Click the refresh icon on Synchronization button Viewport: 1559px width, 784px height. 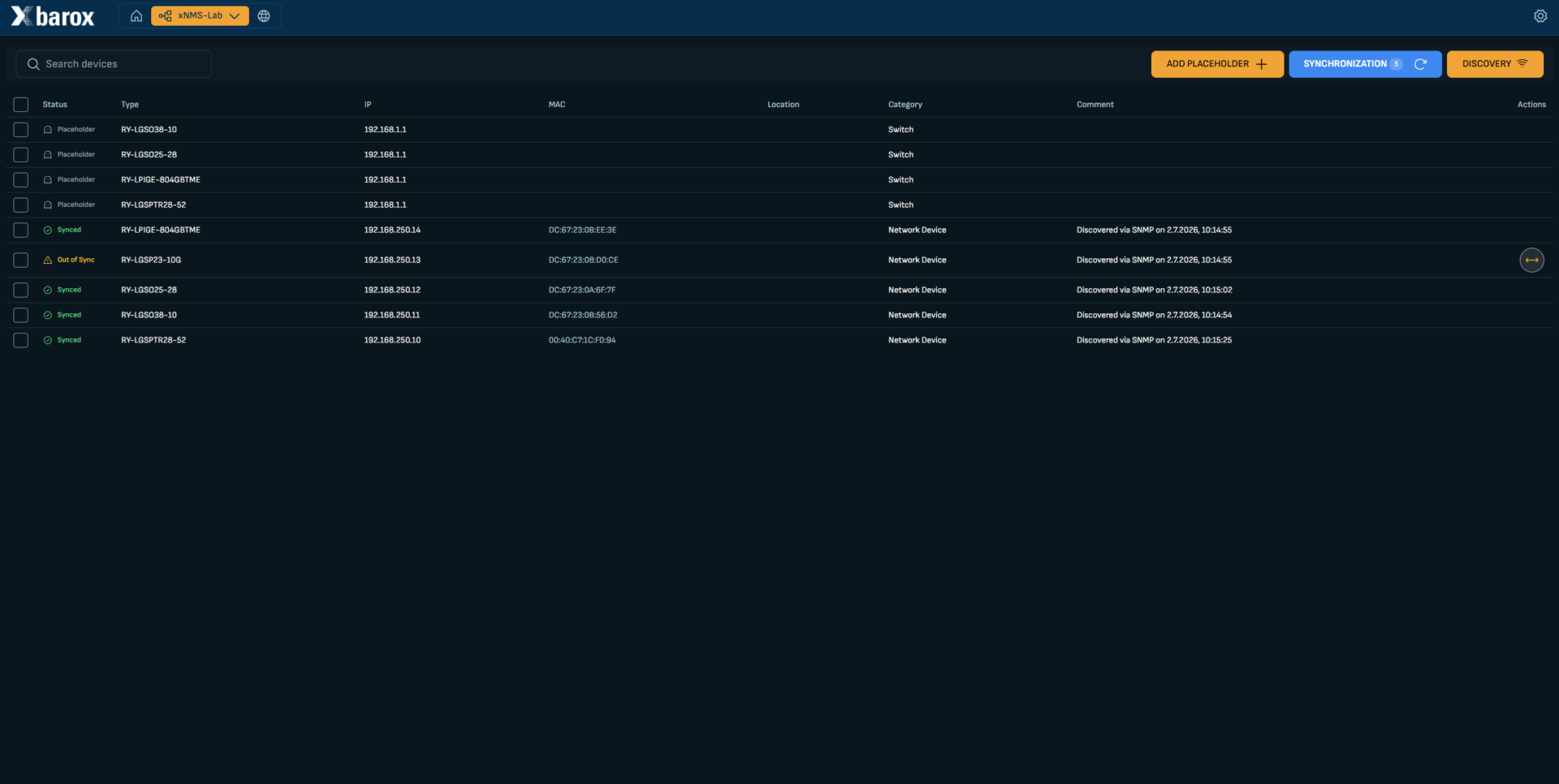point(1420,64)
